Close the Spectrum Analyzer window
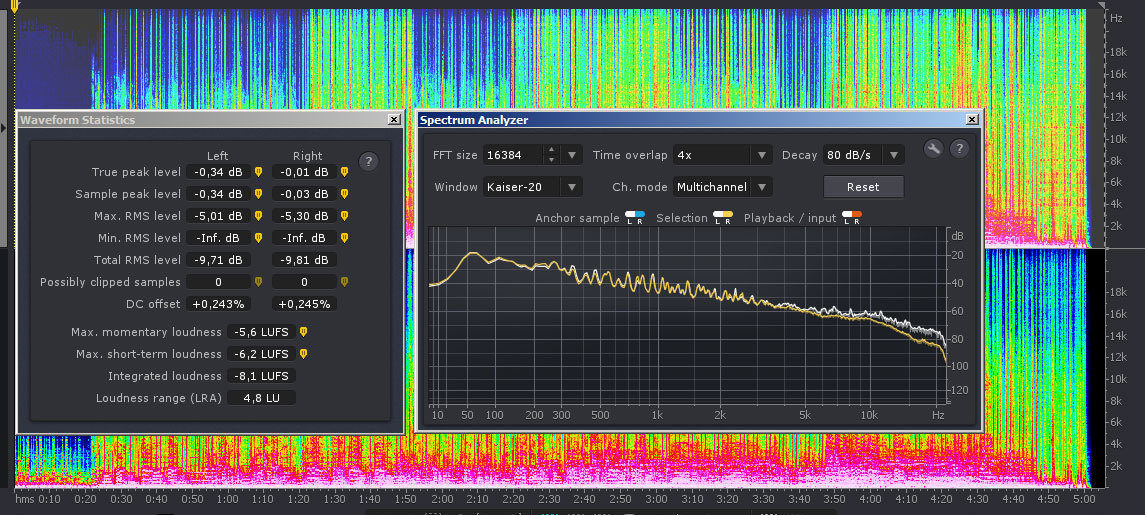The image size is (1145, 515). 972,120
